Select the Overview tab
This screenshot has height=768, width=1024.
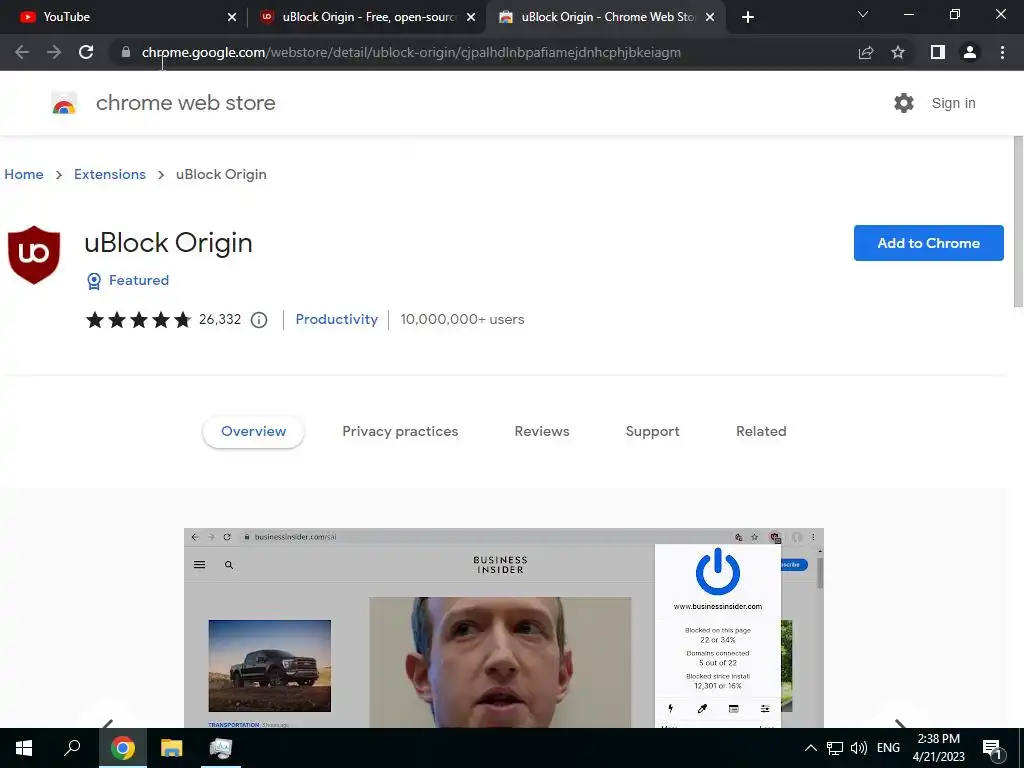click(253, 431)
